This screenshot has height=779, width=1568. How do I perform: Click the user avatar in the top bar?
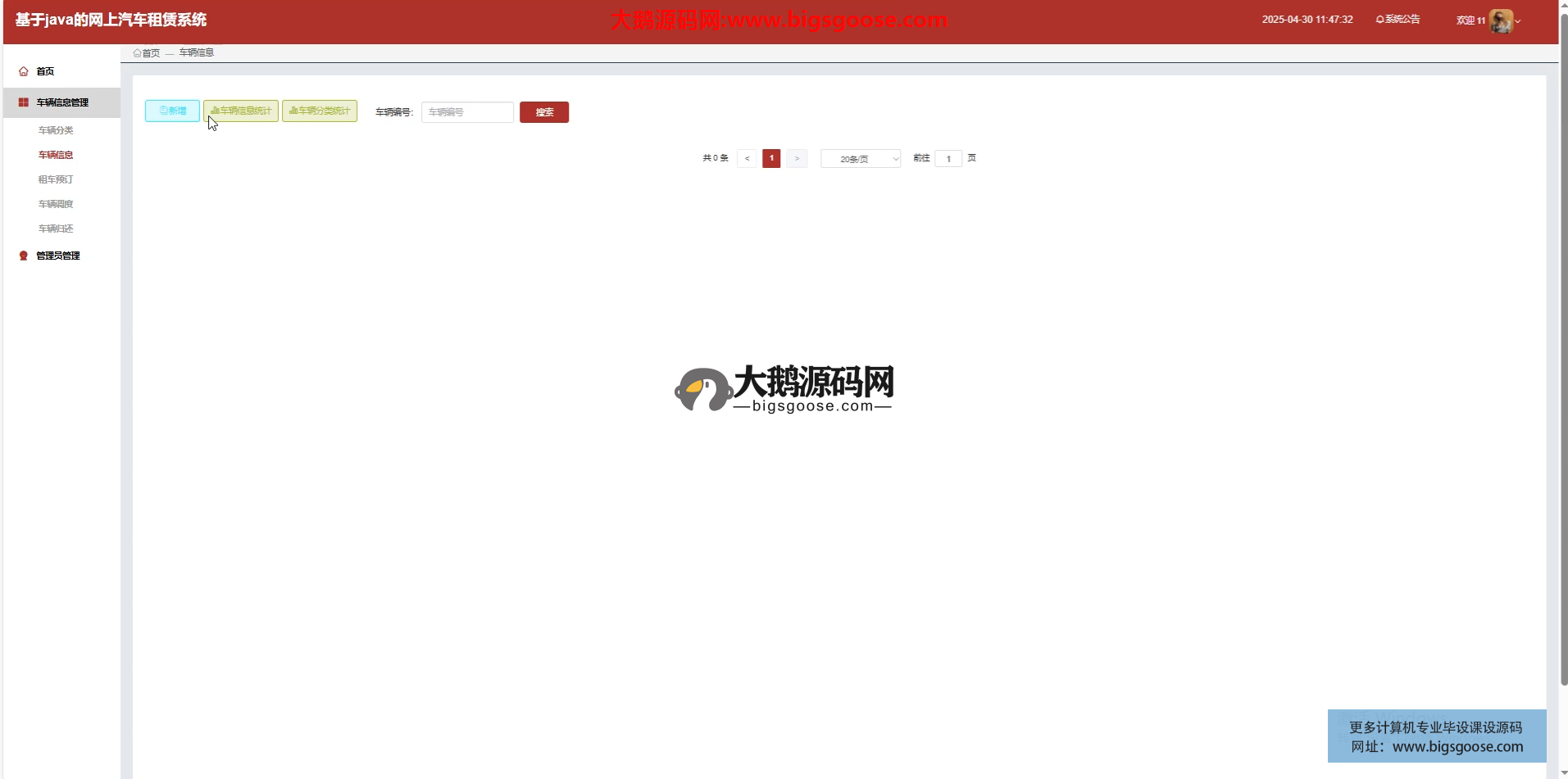click(x=1500, y=20)
